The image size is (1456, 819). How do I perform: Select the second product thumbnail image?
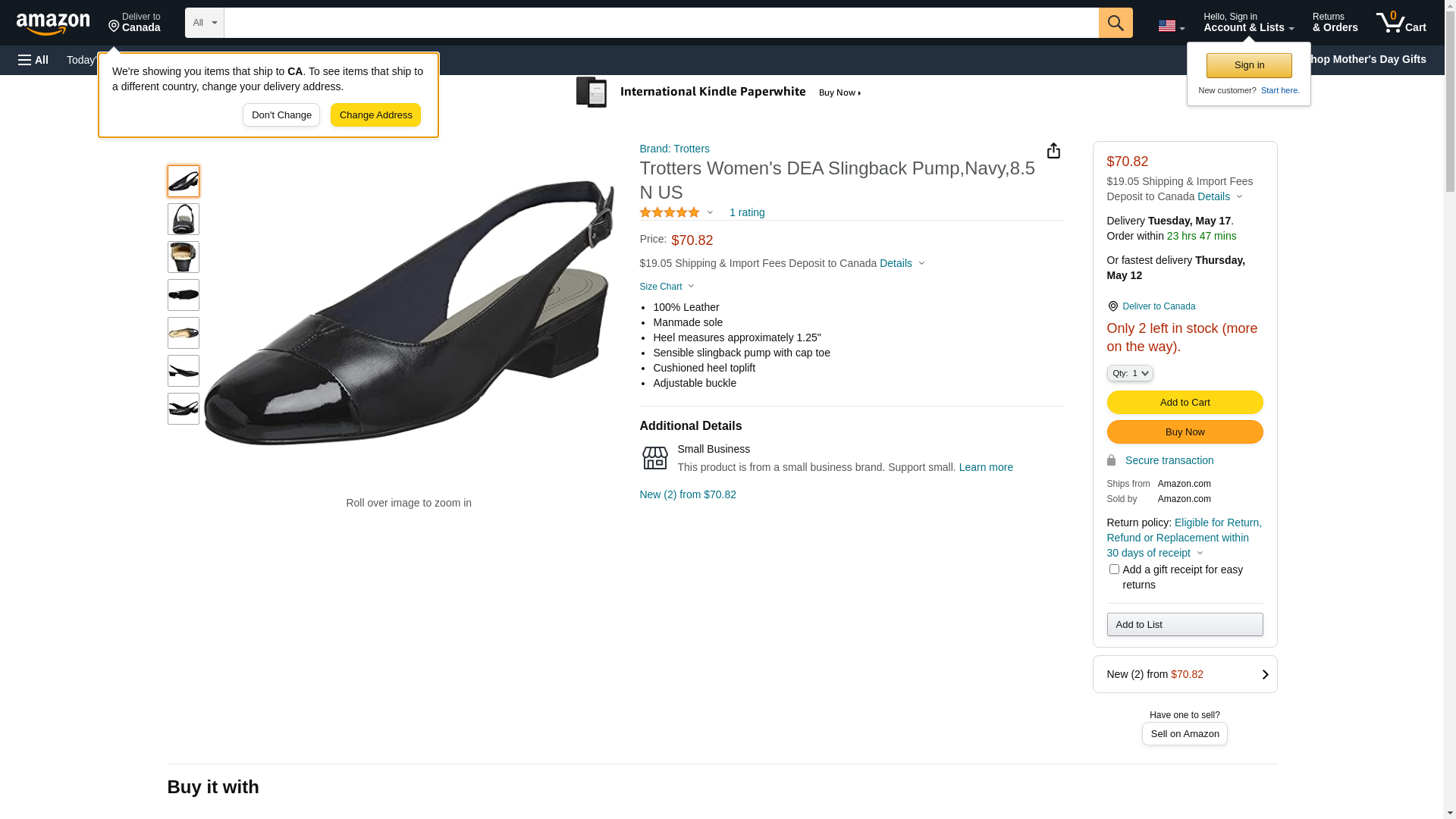184,219
